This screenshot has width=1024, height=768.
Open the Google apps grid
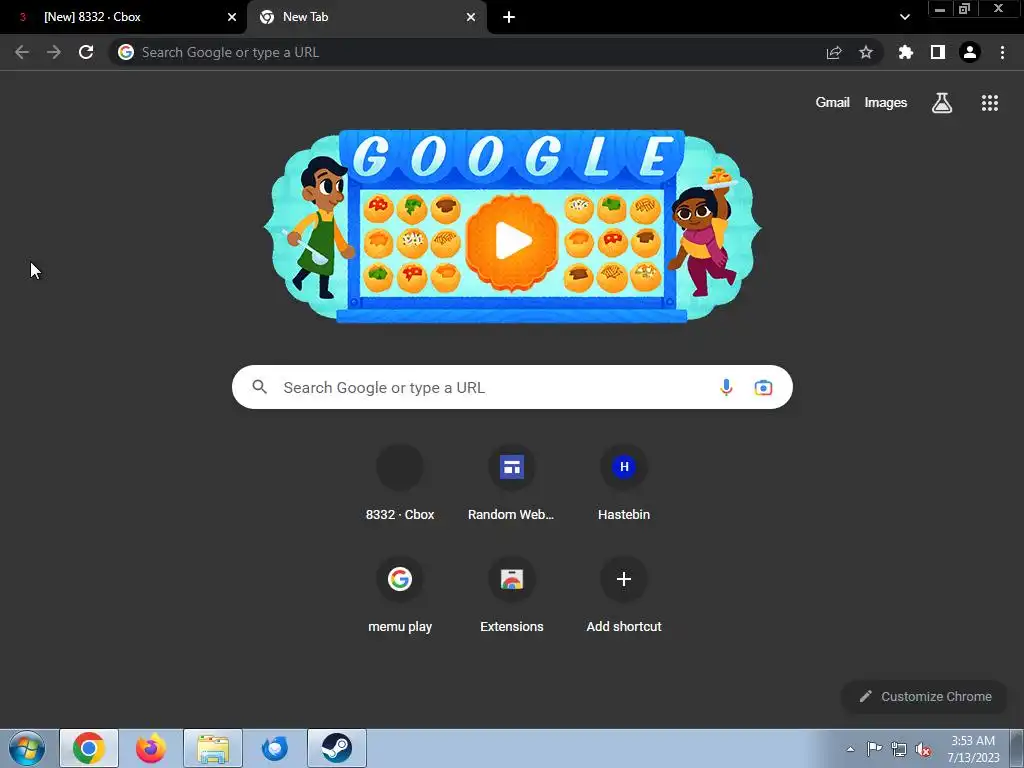pos(990,103)
